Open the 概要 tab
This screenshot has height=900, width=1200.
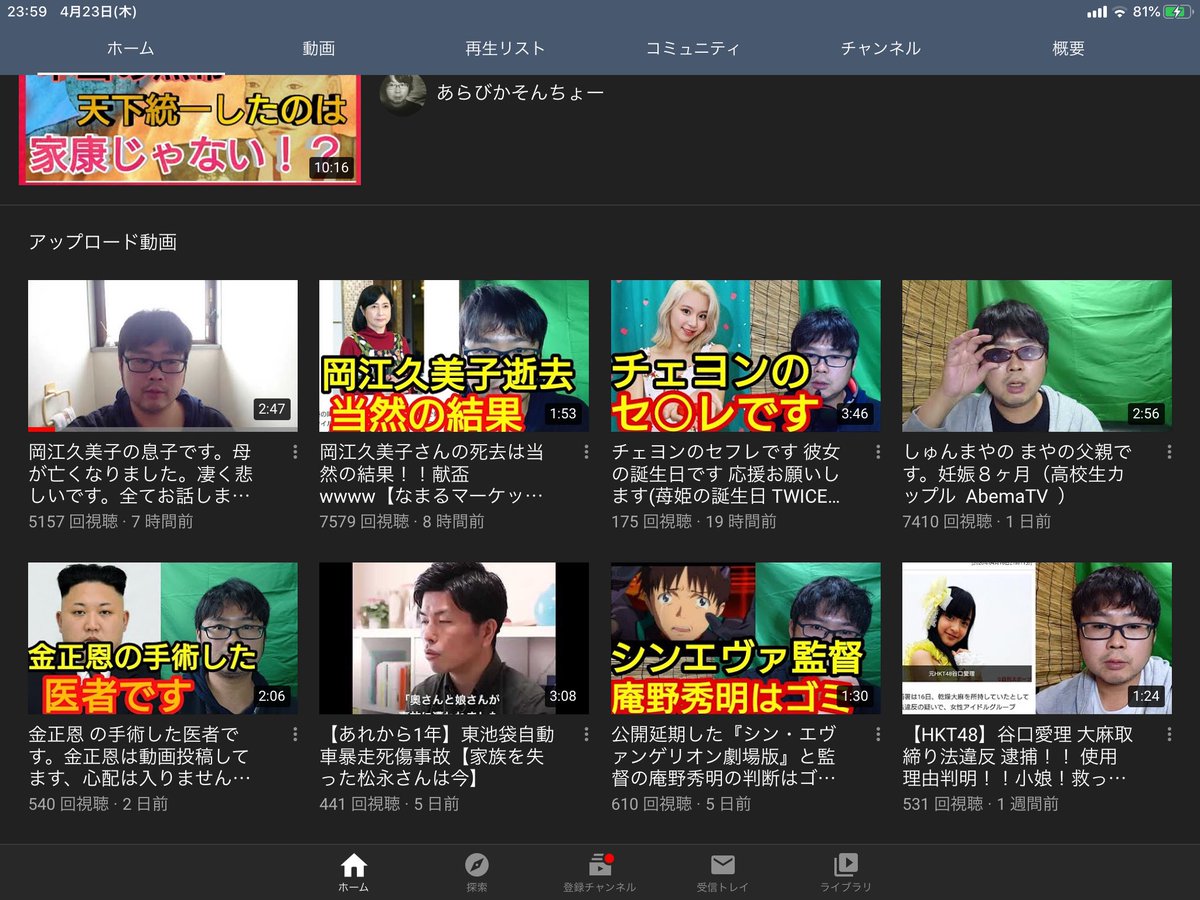[x=1068, y=48]
